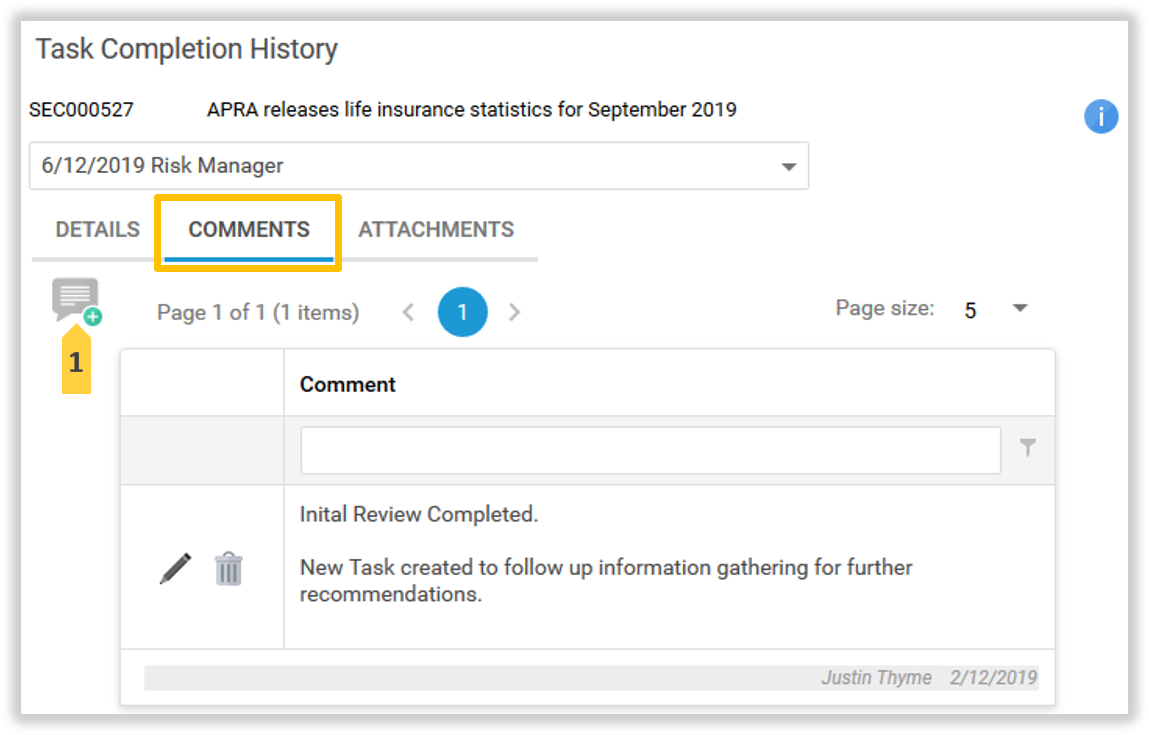The width and height of the screenshot is (1149, 735).
Task: Delete the comment with the trash icon
Action: pos(229,568)
